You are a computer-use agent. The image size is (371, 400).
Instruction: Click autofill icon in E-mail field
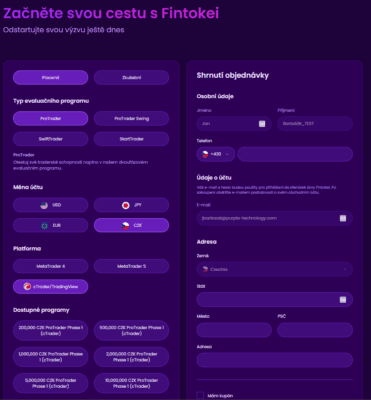click(x=343, y=218)
